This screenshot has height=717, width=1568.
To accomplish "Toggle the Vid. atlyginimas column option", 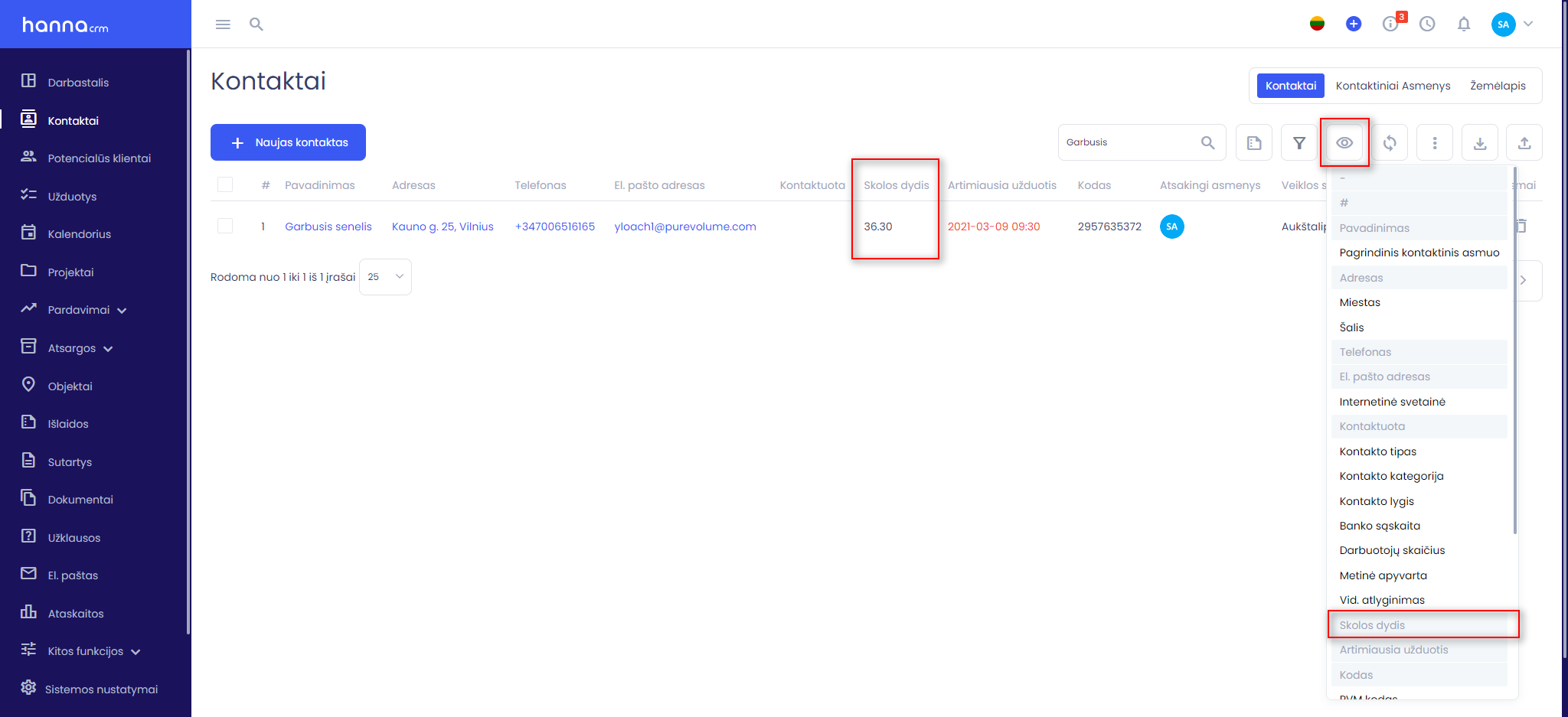I will point(1419,600).
